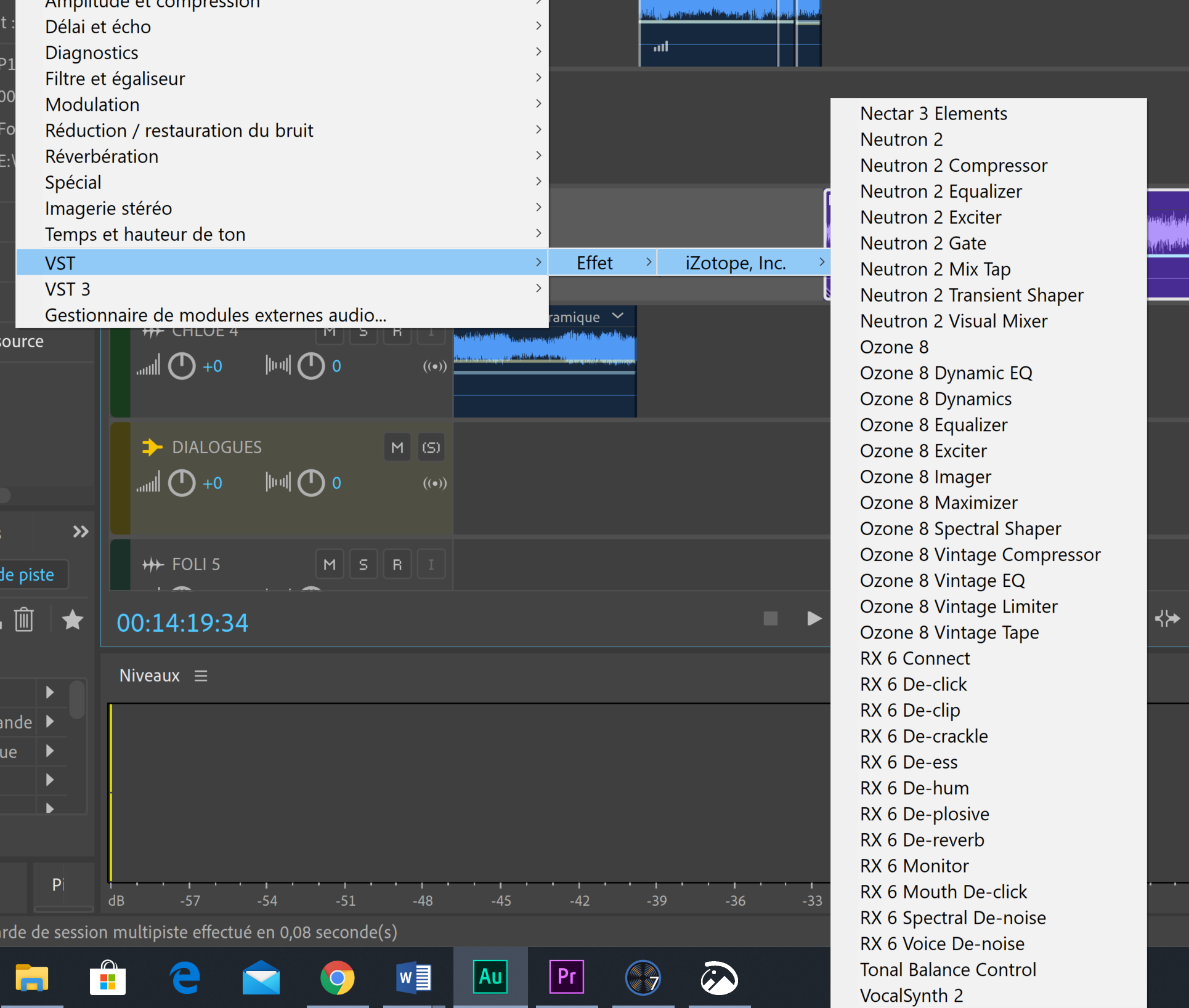
Task: Adjust CHLOE 4 track volume knob
Action: click(182, 366)
